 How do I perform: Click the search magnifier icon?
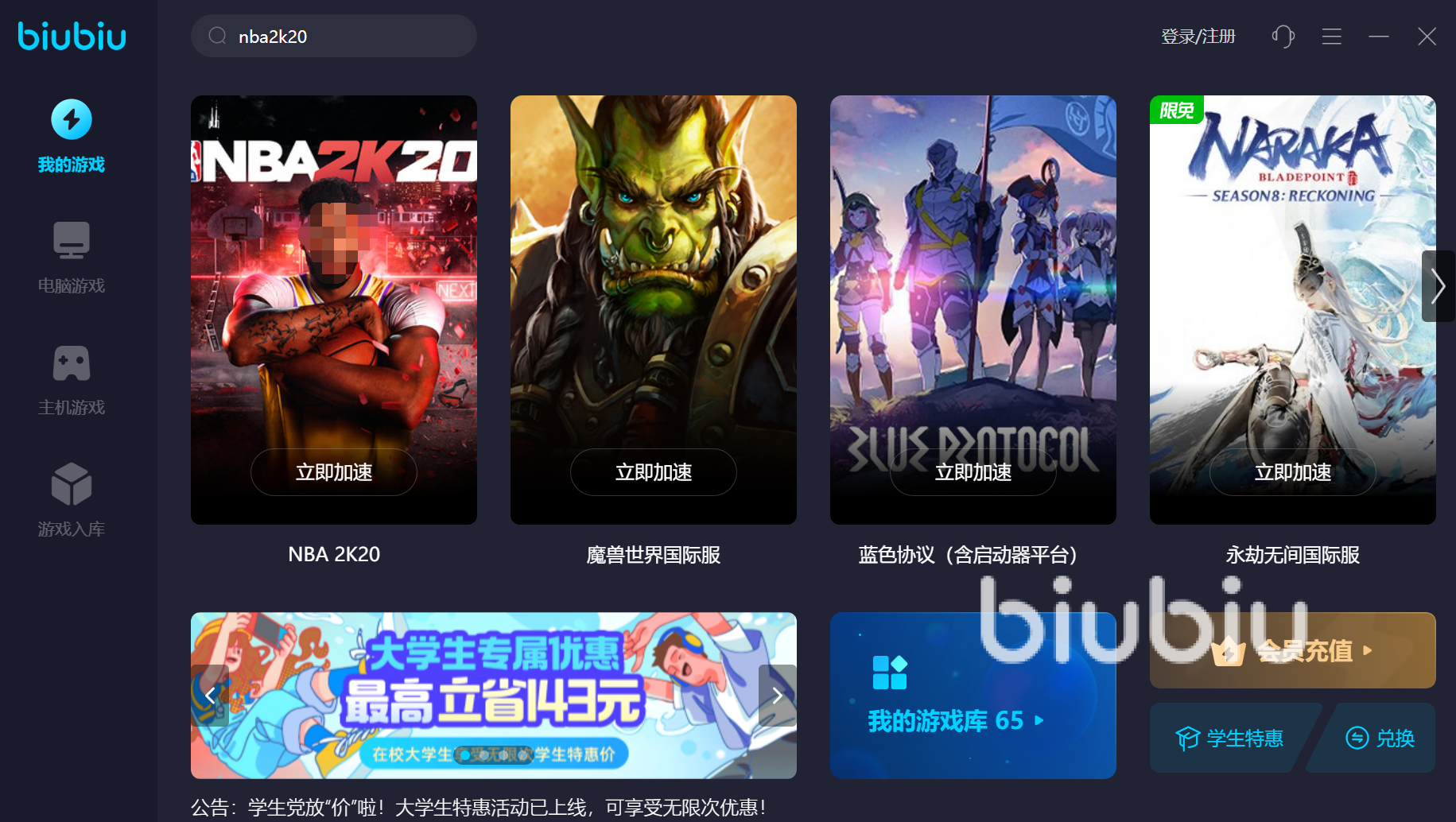tap(218, 36)
